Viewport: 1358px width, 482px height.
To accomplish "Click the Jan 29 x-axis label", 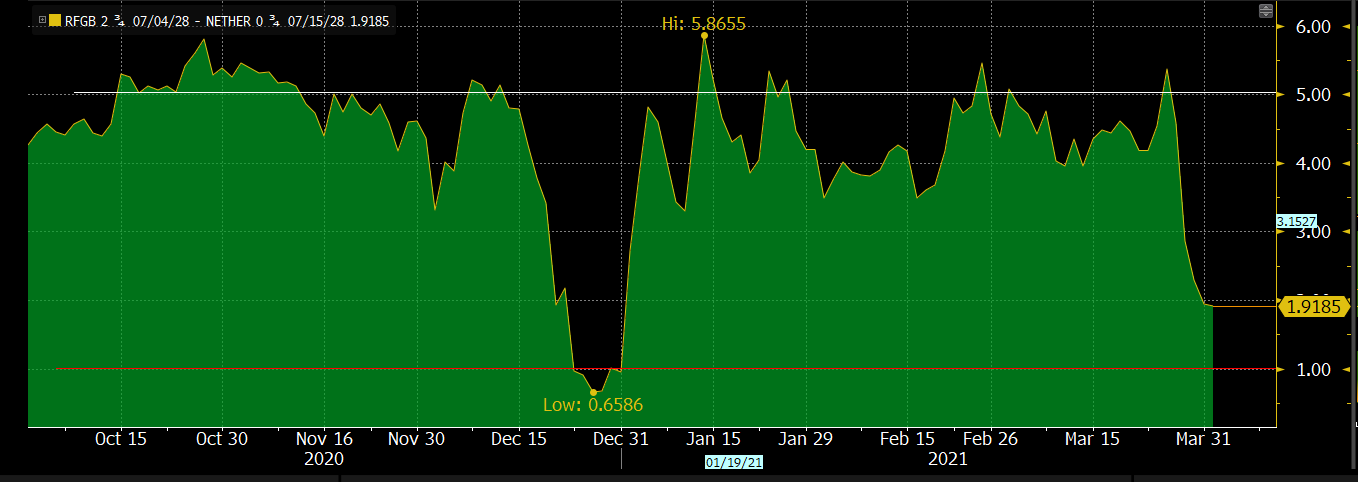I will pos(806,438).
